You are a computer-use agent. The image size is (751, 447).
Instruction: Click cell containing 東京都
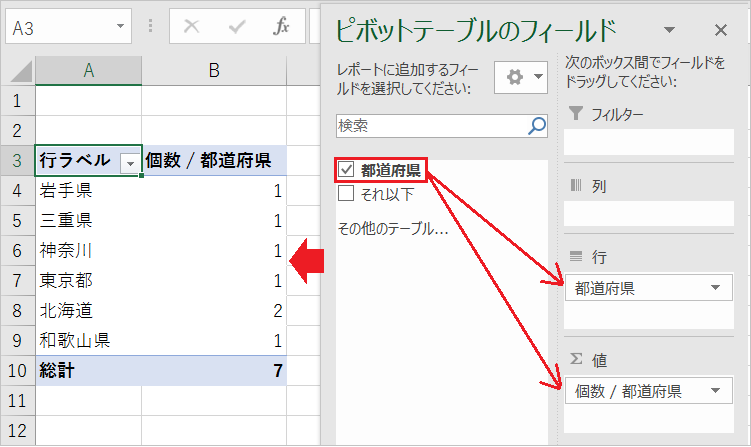(89, 280)
